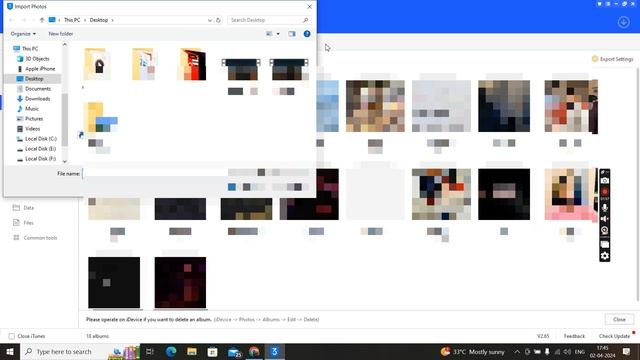Screen dimensions: 640x360
Task: Click Export Settings in the app window
Action: [x=613, y=59]
